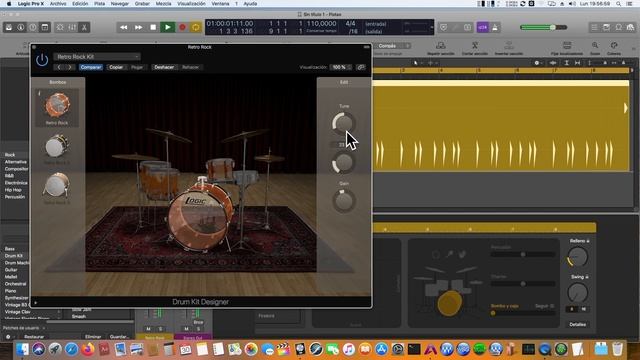This screenshot has height=360, width=640.
Task: Click the kick drum on the kit
Action: click(200, 216)
